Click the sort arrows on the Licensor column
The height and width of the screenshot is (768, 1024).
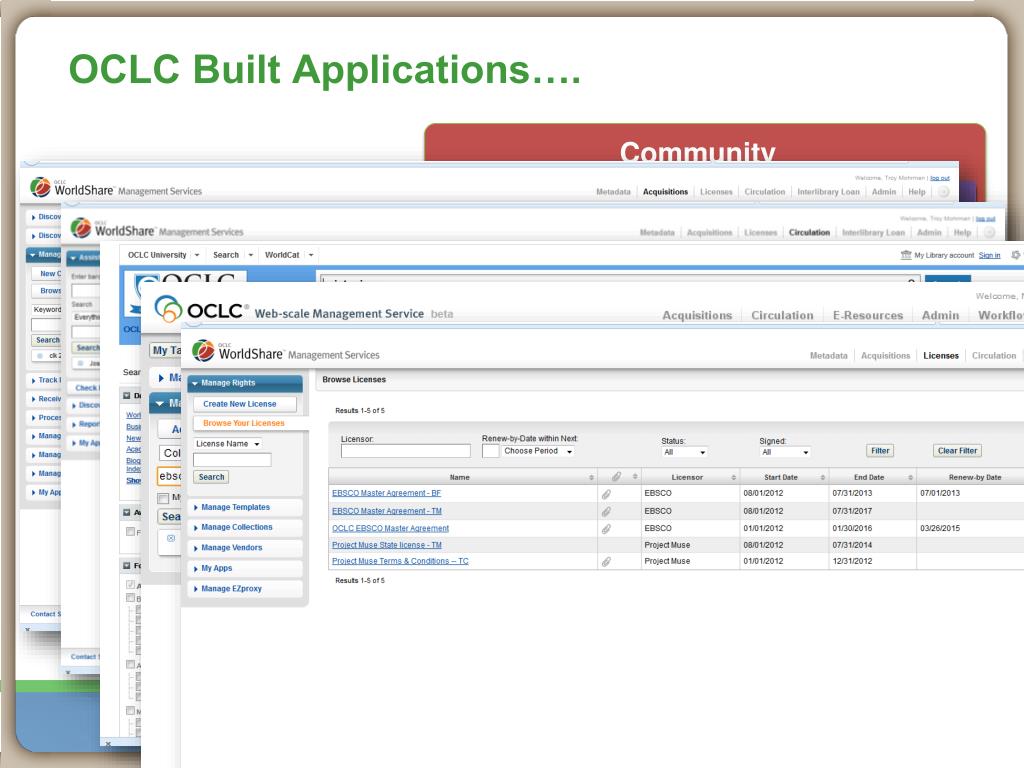(733, 477)
